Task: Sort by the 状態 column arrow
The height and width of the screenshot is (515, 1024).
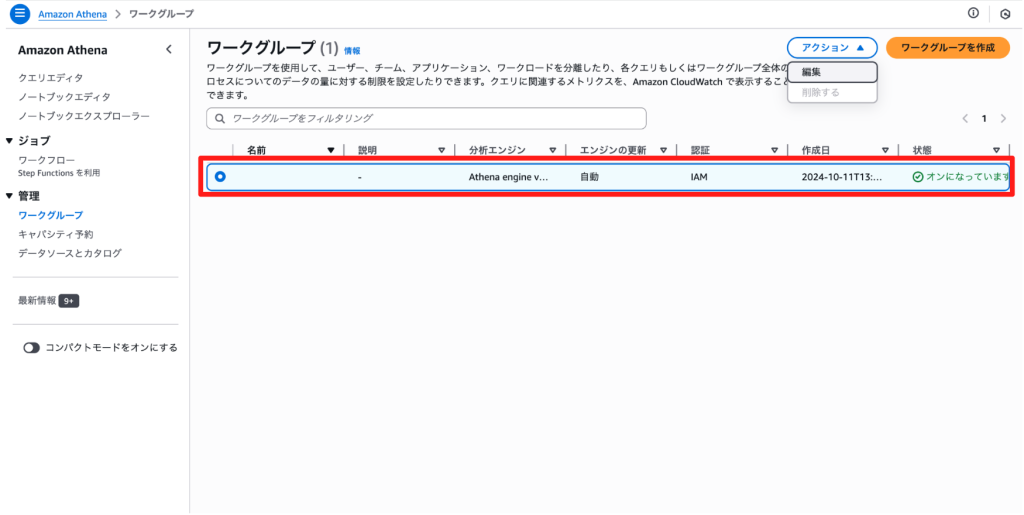Action: pyautogui.click(x=997, y=150)
